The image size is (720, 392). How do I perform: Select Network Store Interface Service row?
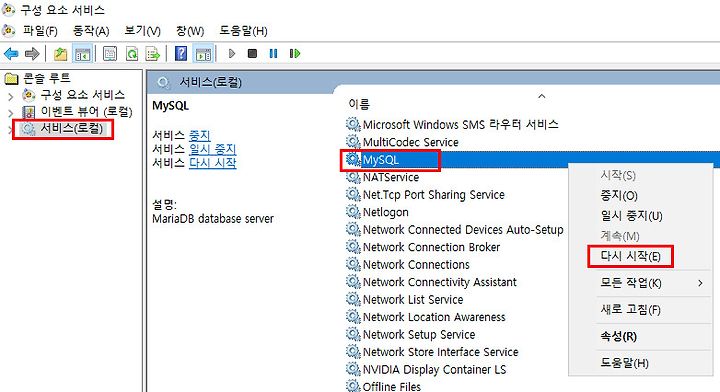pyautogui.click(x=440, y=352)
